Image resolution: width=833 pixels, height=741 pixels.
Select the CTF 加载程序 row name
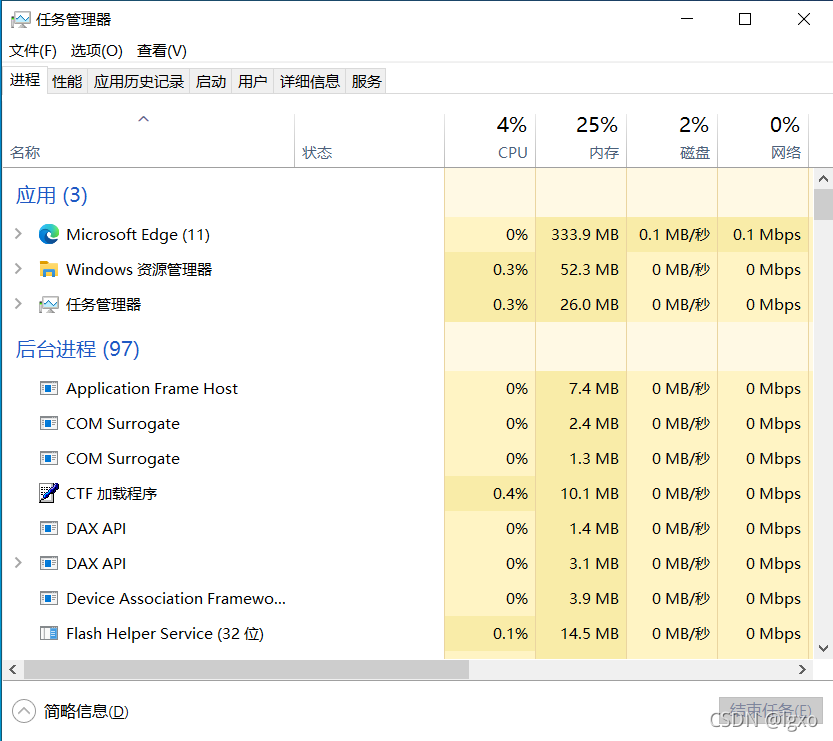(112, 493)
